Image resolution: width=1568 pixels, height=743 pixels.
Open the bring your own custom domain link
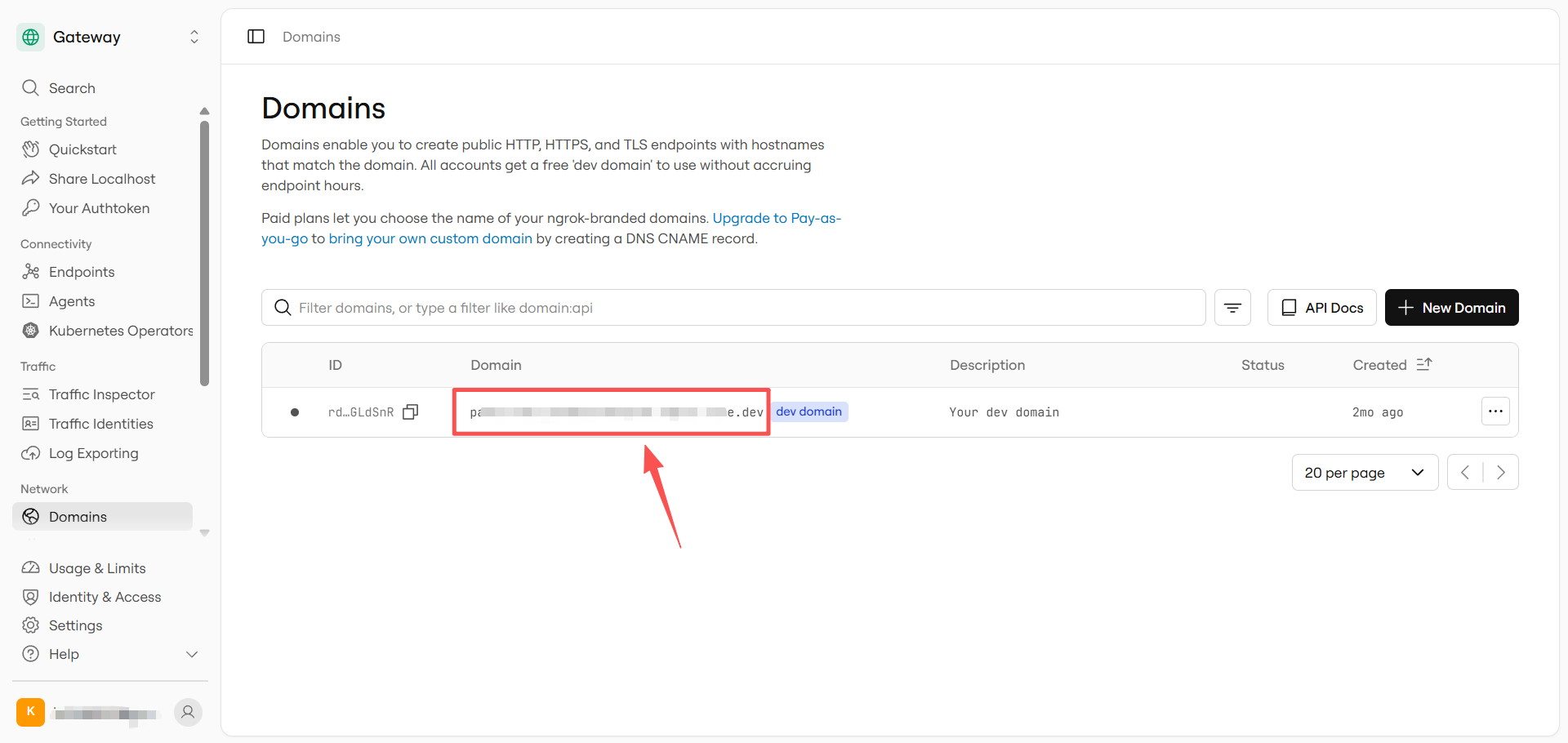(x=430, y=238)
